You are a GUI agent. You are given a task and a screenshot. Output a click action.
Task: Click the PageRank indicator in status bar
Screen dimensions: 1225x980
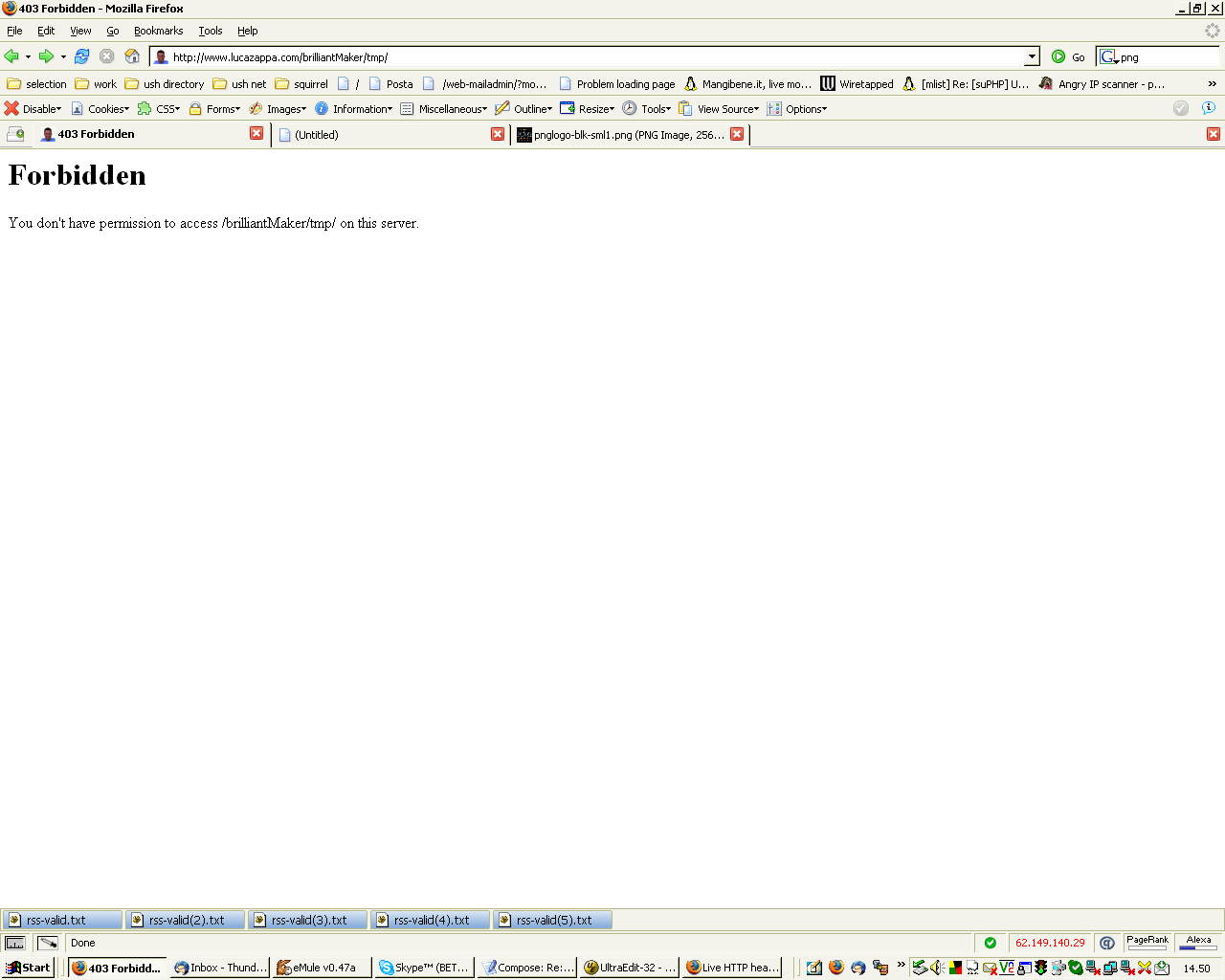[1147, 943]
